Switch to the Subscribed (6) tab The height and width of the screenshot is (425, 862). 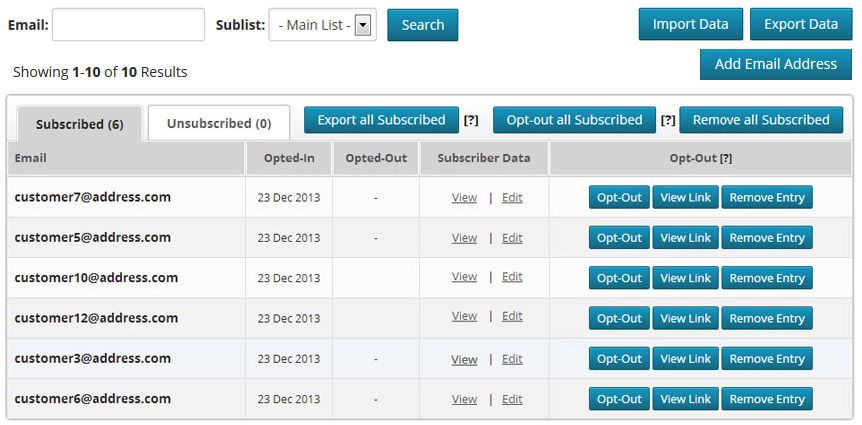80,124
